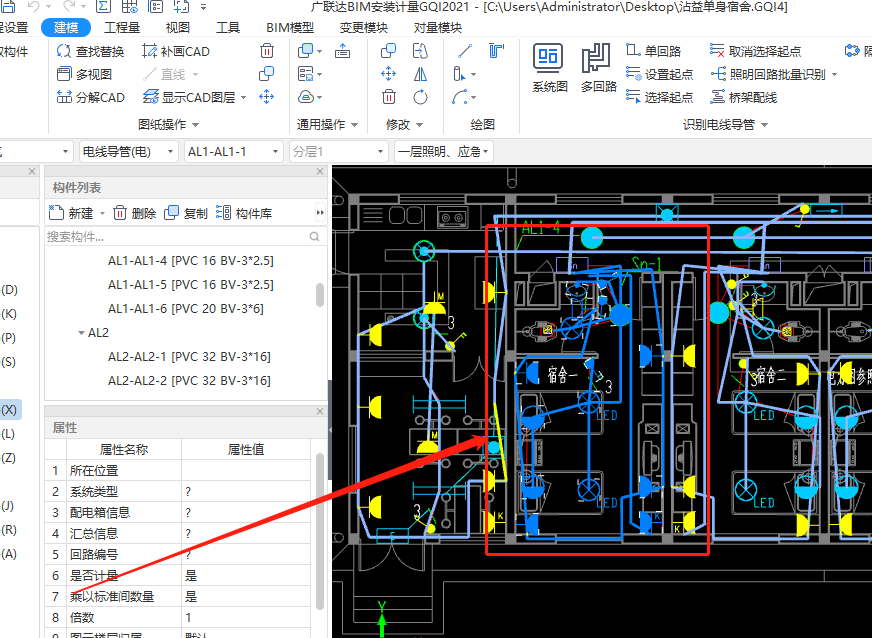This screenshot has width=872, height=638.
Task: Switch to the 视图 tab
Action: point(178,27)
